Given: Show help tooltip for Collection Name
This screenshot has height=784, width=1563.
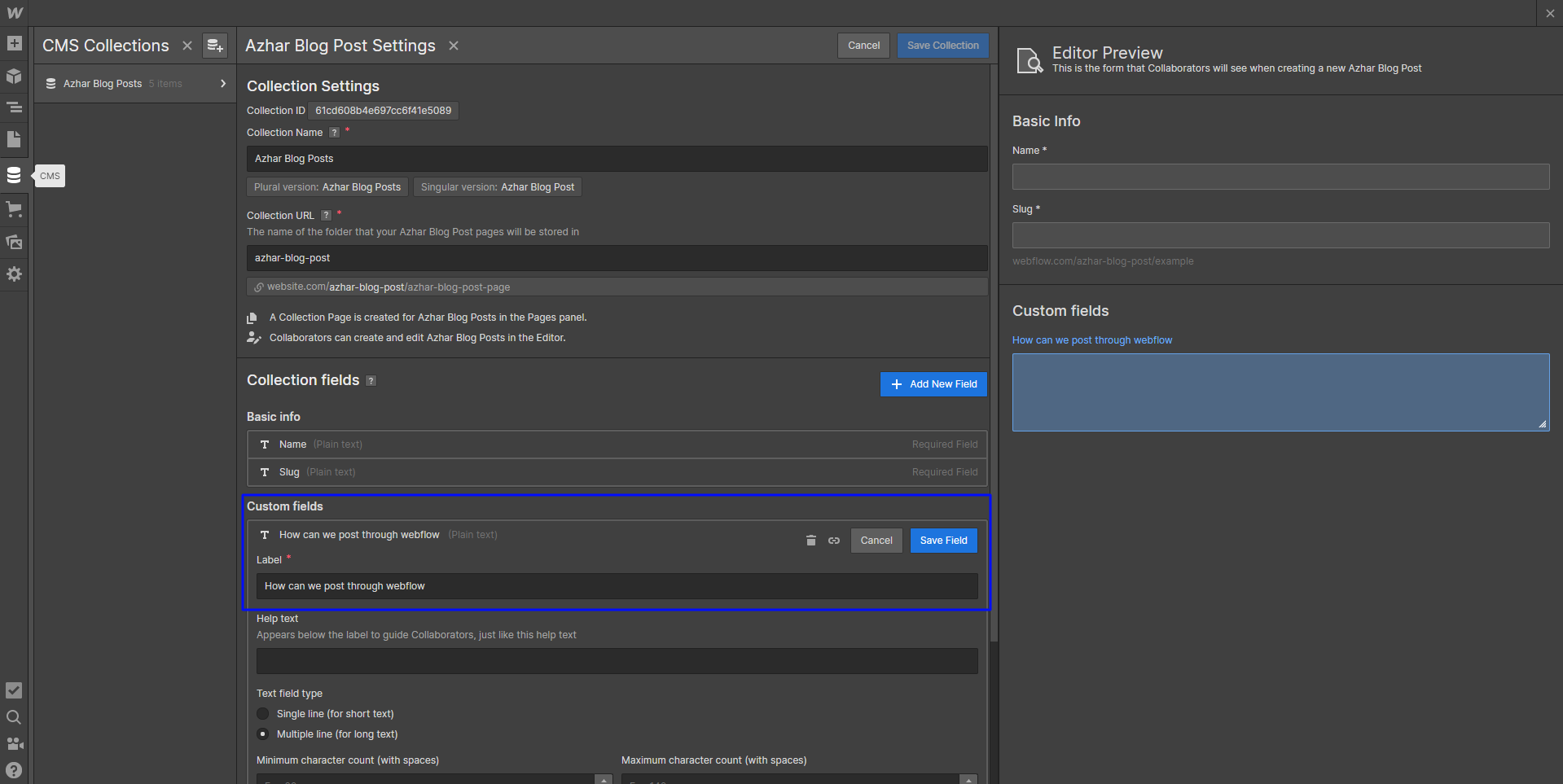Looking at the screenshot, I should tap(334, 133).
